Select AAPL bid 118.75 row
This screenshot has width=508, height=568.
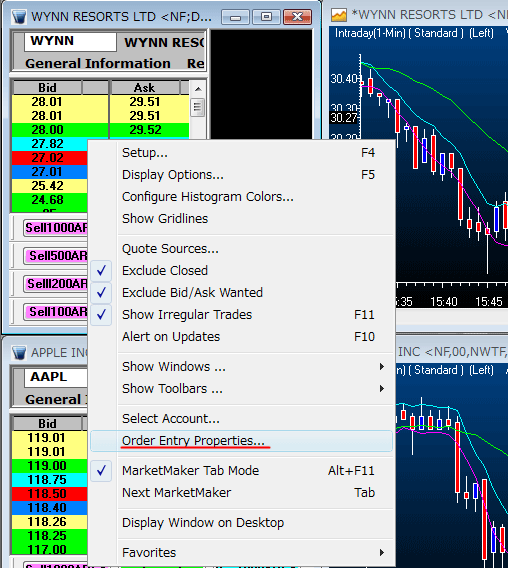[50, 480]
